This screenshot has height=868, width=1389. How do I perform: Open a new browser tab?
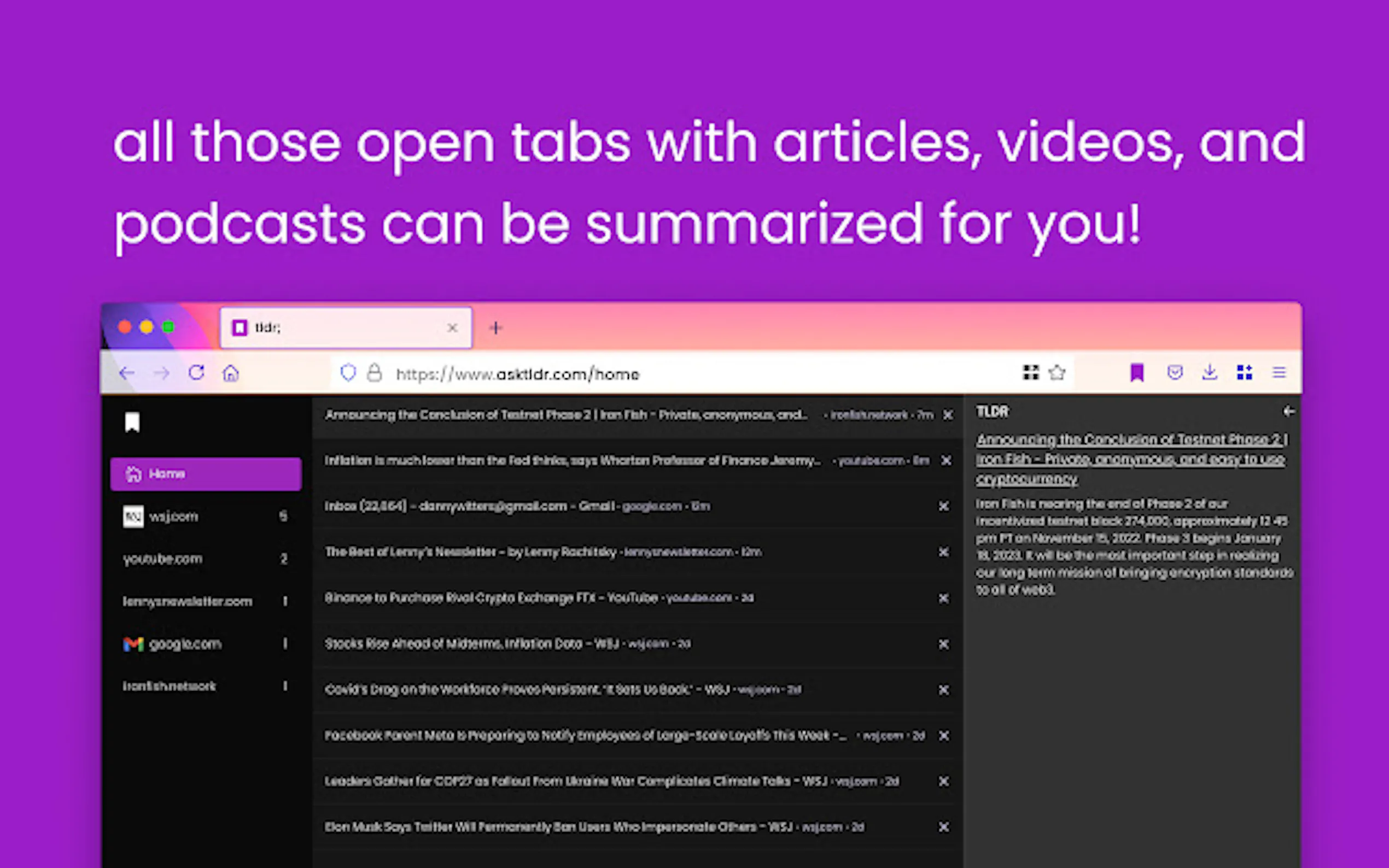point(495,328)
